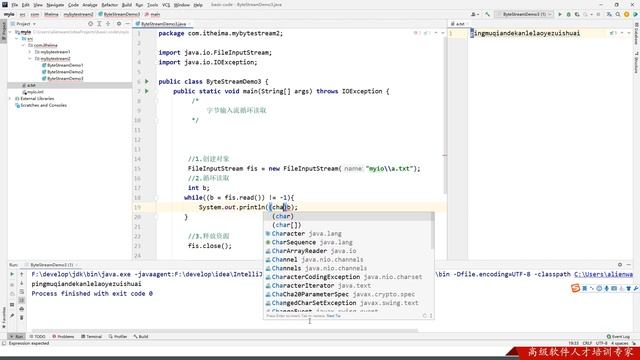This screenshot has height=360, width=640.
Task: Click the pin tab icon in Run panel
Action: 12,316
